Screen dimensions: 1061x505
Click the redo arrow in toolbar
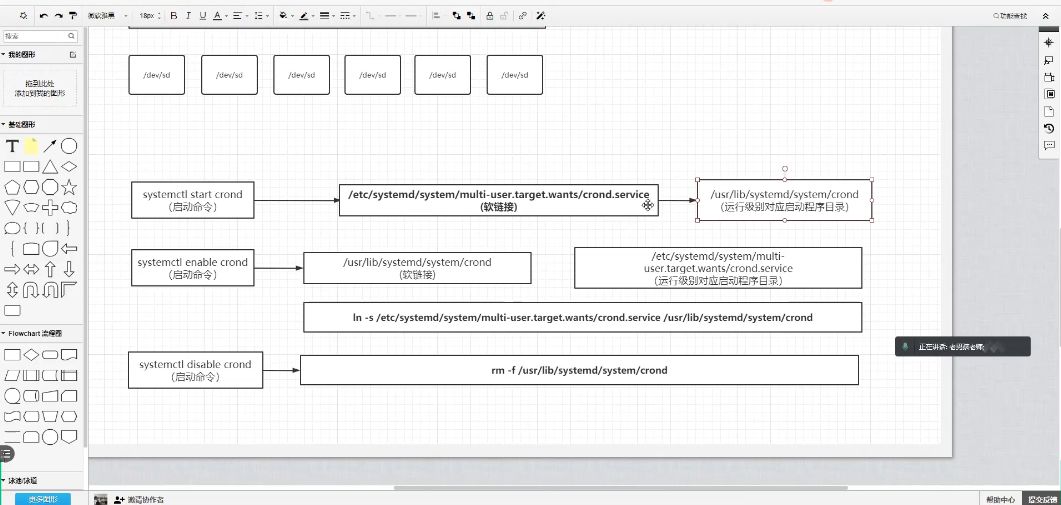coord(58,16)
